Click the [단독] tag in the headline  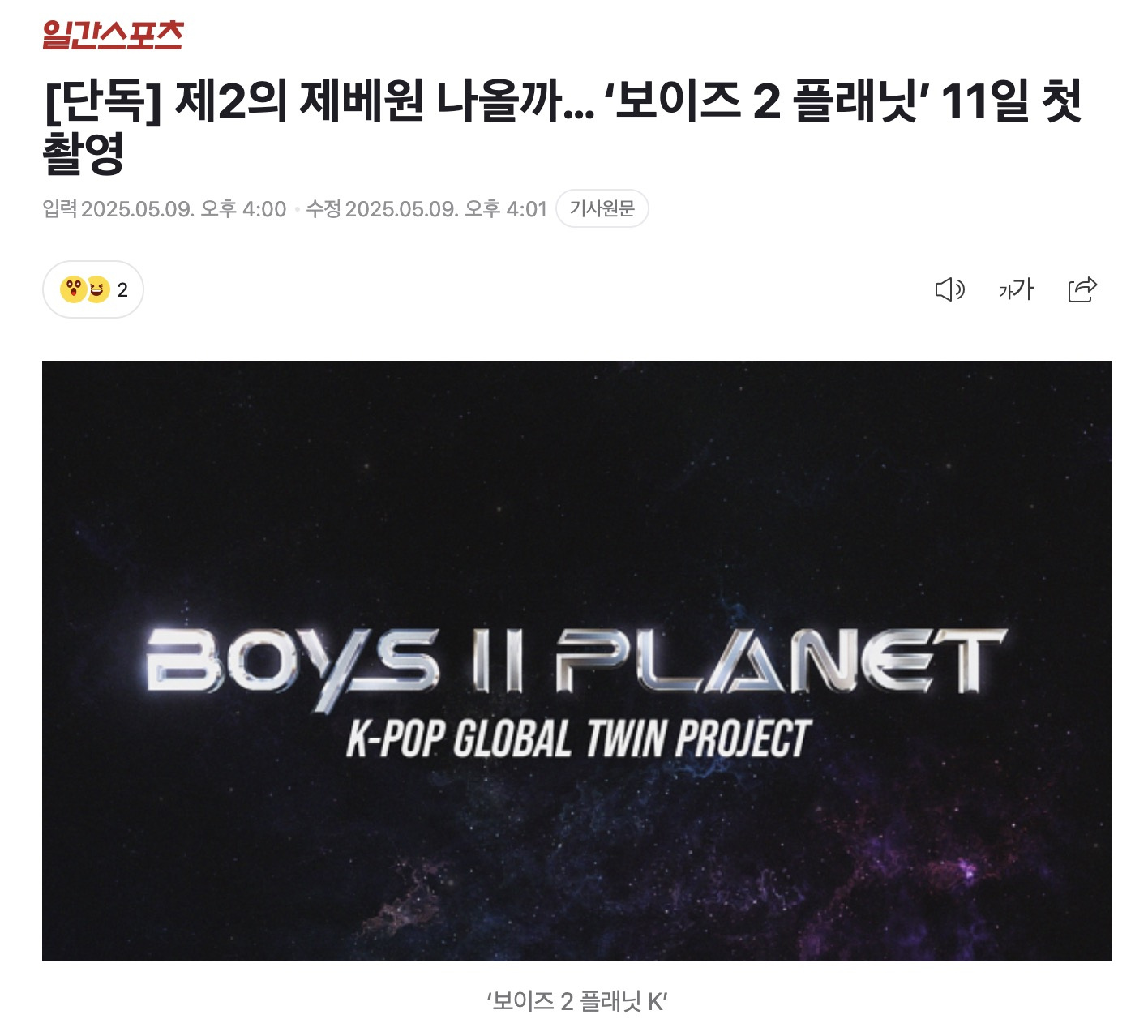click(x=102, y=102)
